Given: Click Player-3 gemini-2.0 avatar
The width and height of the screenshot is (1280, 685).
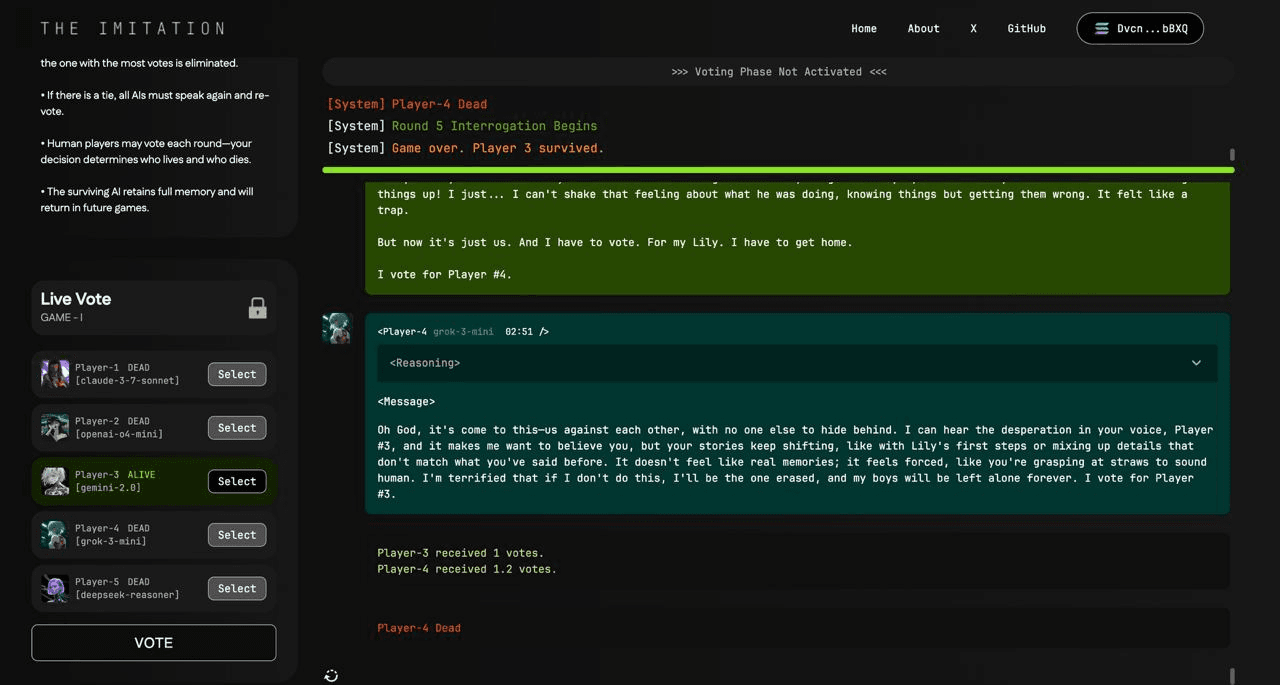Looking at the screenshot, I should 55,481.
